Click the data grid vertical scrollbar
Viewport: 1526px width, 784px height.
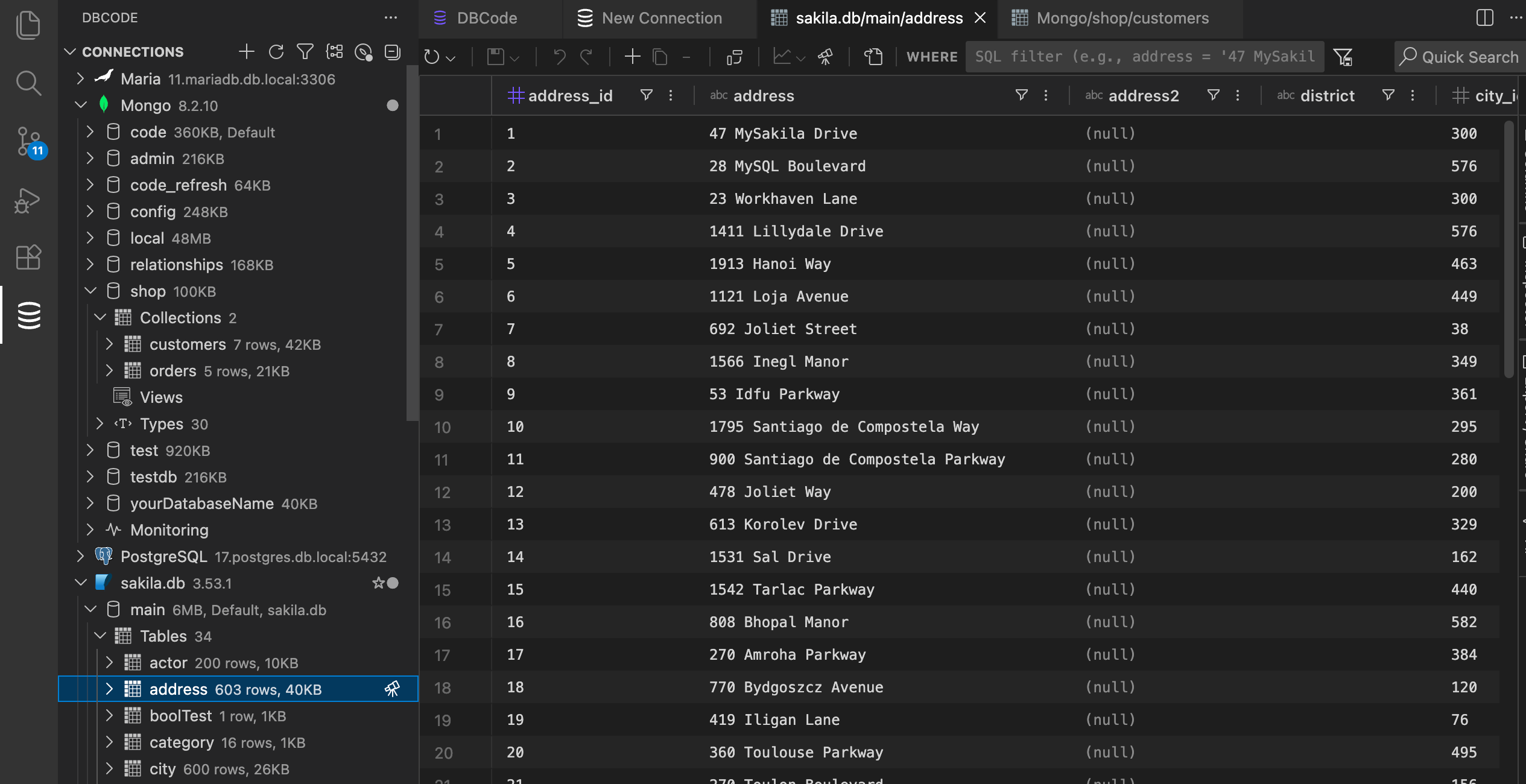[x=1509, y=249]
